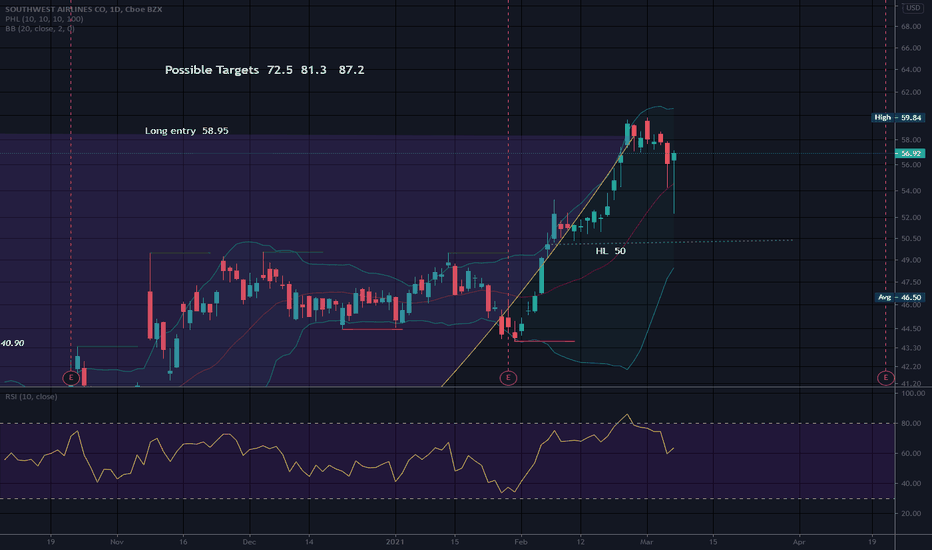The image size is (932, 550).
Task: Click the earnings 'E' marker after Apr 19
Action: click(886, 378)
